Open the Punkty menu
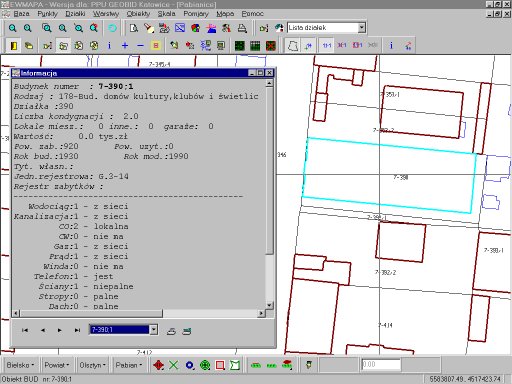This screenshot has height=384, width=512. 47,14
